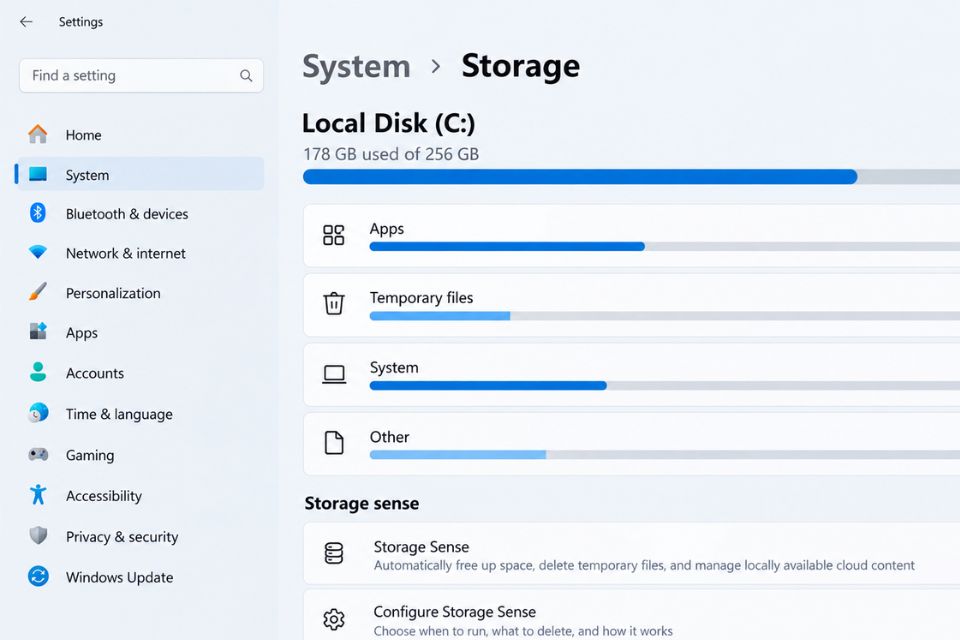Click the breadcrumb chevron separator

pyautogui.click(x=436, y=66)
